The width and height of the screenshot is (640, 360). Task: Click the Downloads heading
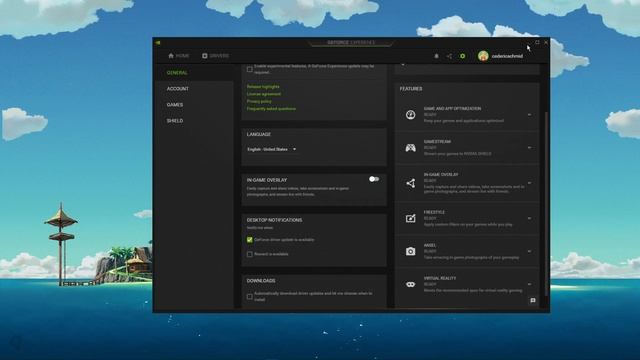click(x=261, y=281)
